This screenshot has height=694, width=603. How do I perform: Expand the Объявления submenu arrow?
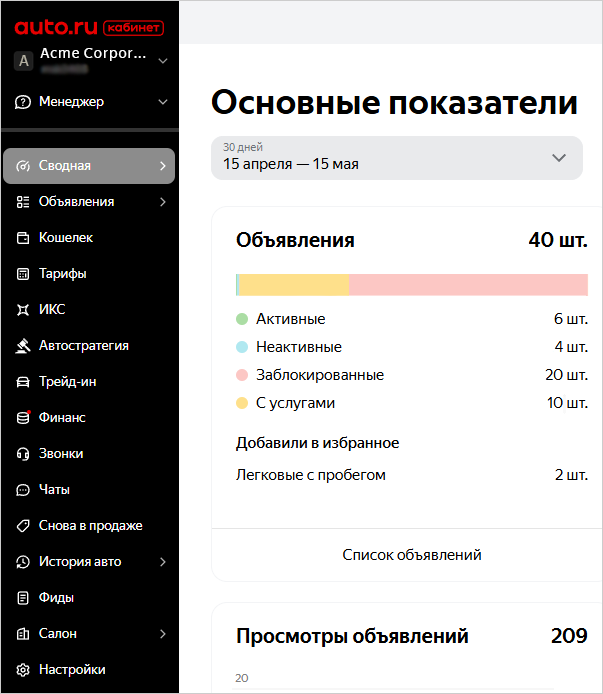(x=163, y=202)
